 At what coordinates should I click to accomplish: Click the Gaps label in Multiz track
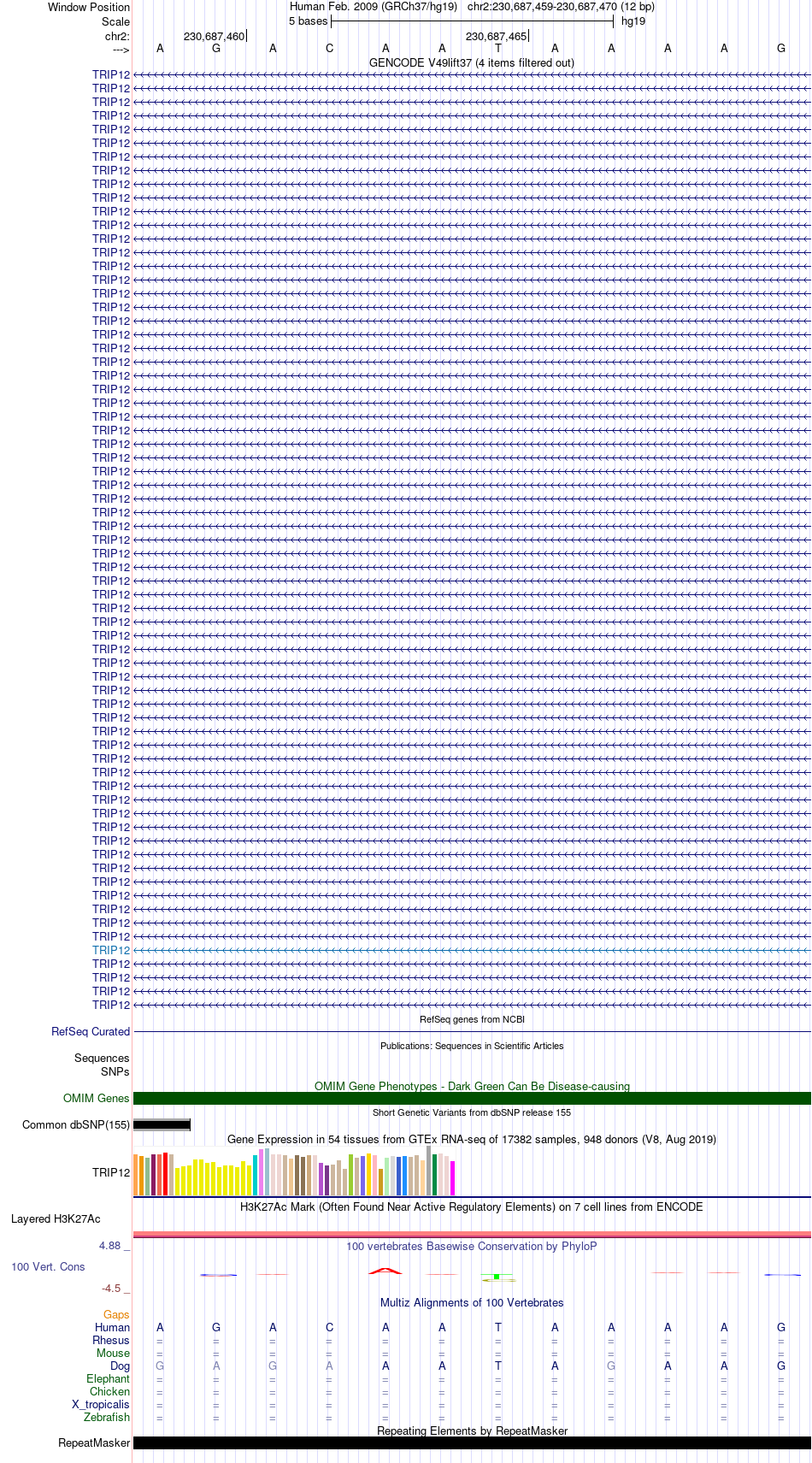(116, 1314)
